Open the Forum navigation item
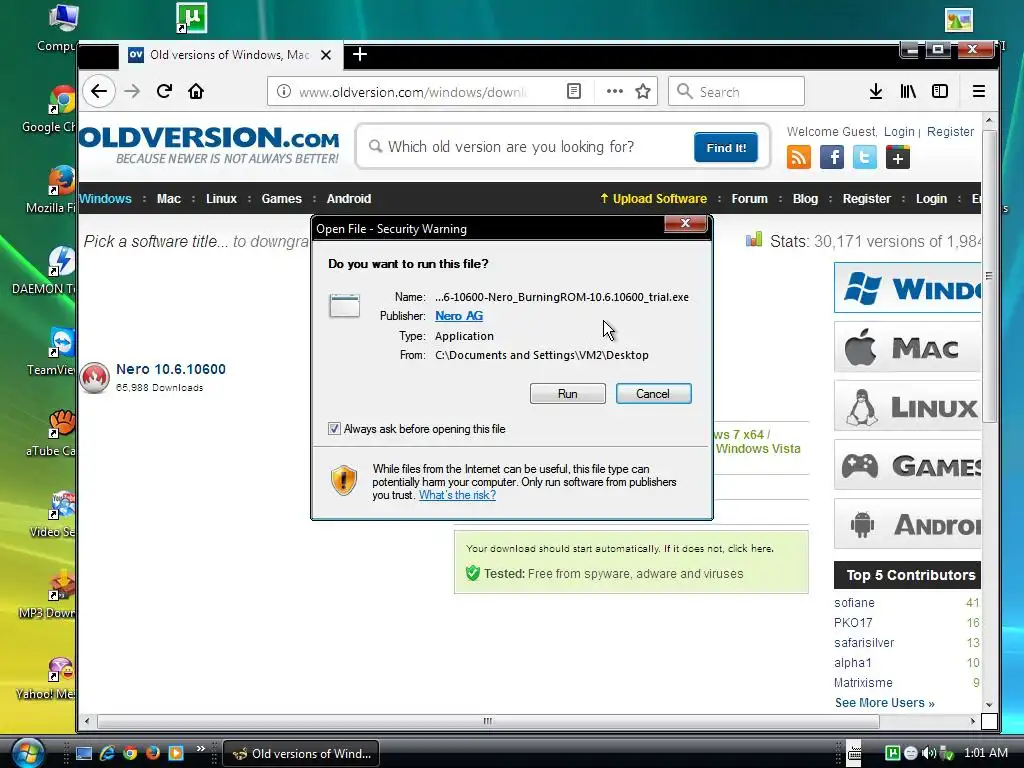1024x768 pixels. point(749,199)
